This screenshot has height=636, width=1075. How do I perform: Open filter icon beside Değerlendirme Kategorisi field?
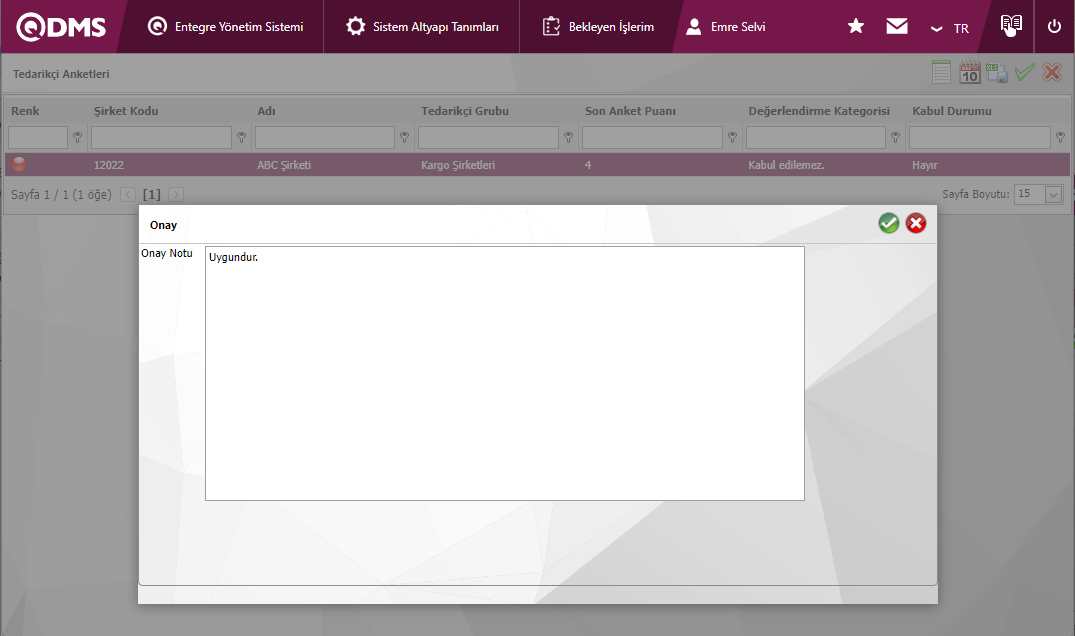coord(895,138)
